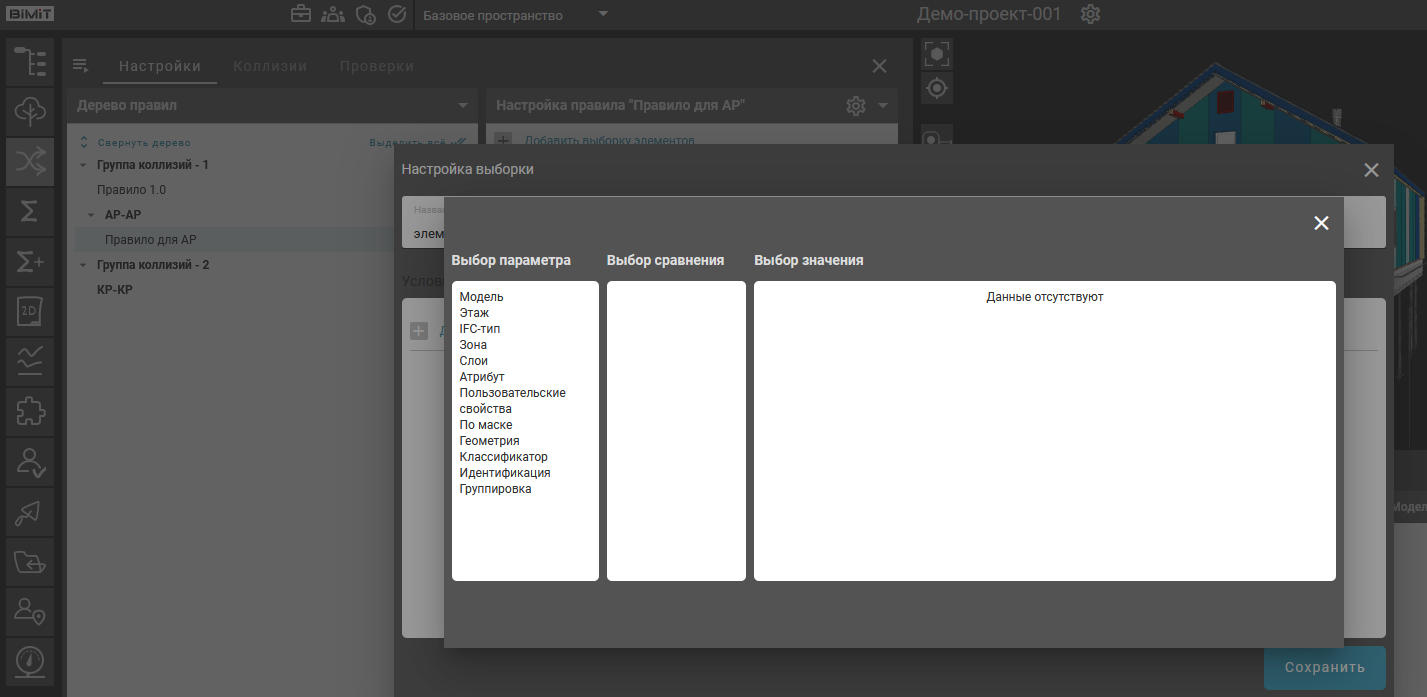
Task: Click the briefcase icon in top bar
Action: (x=300, y=15)
